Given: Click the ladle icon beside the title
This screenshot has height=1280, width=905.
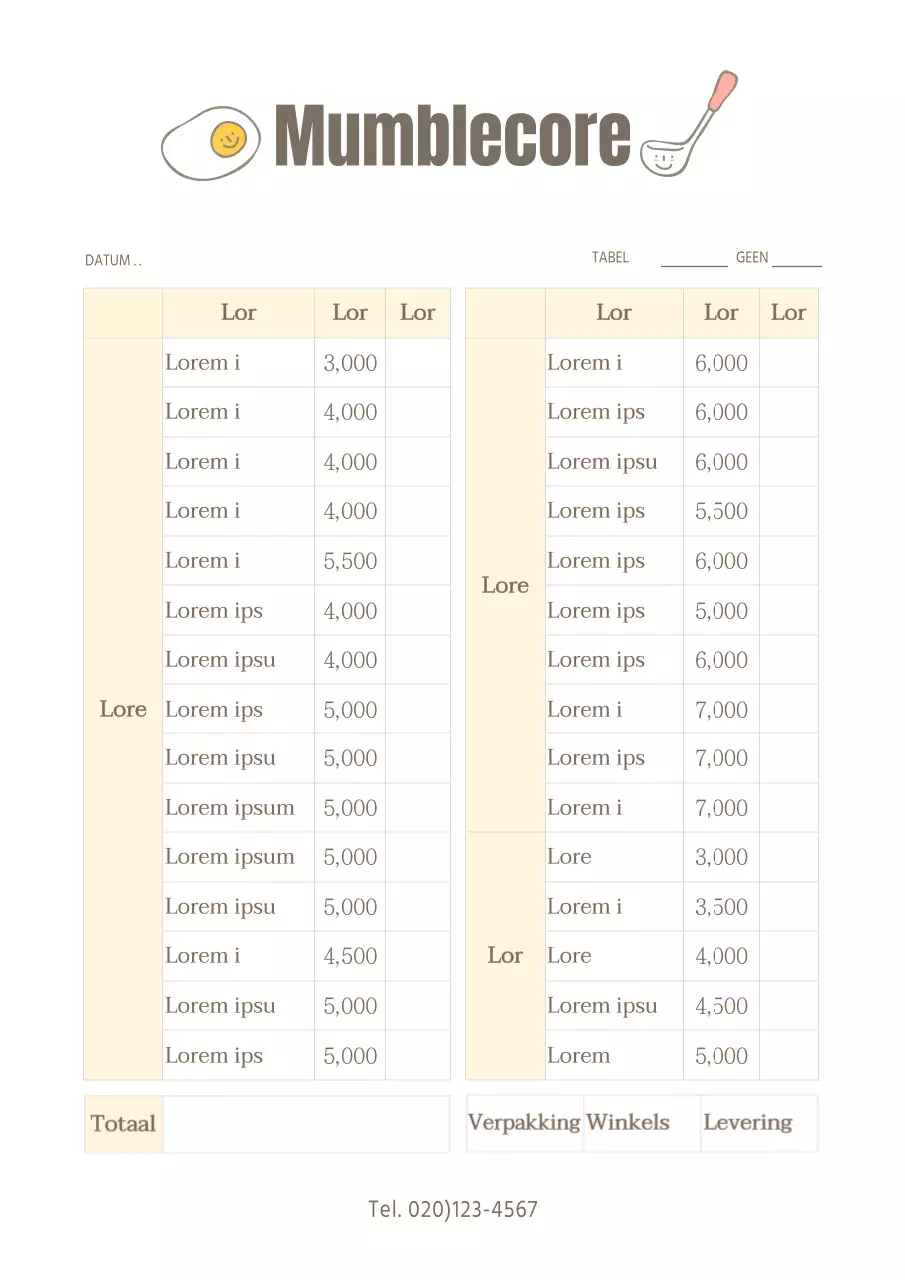Looking at the screenshot, I should 689,126.
